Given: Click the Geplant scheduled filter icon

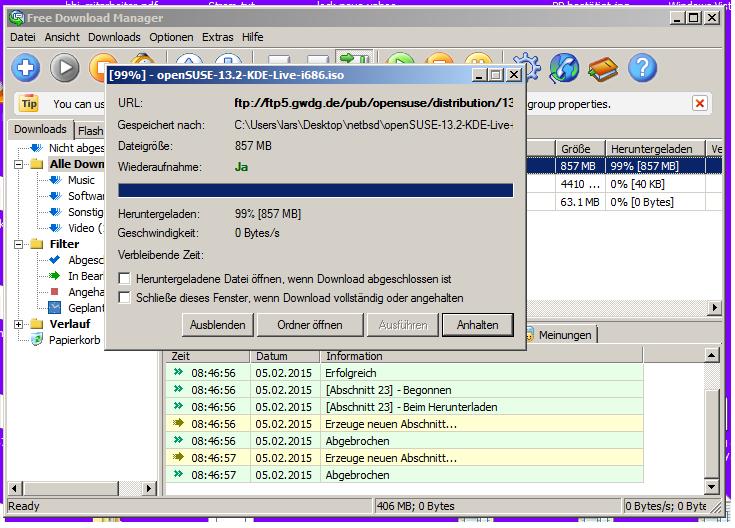Looking at the screenshot, I should click(55, 308).
